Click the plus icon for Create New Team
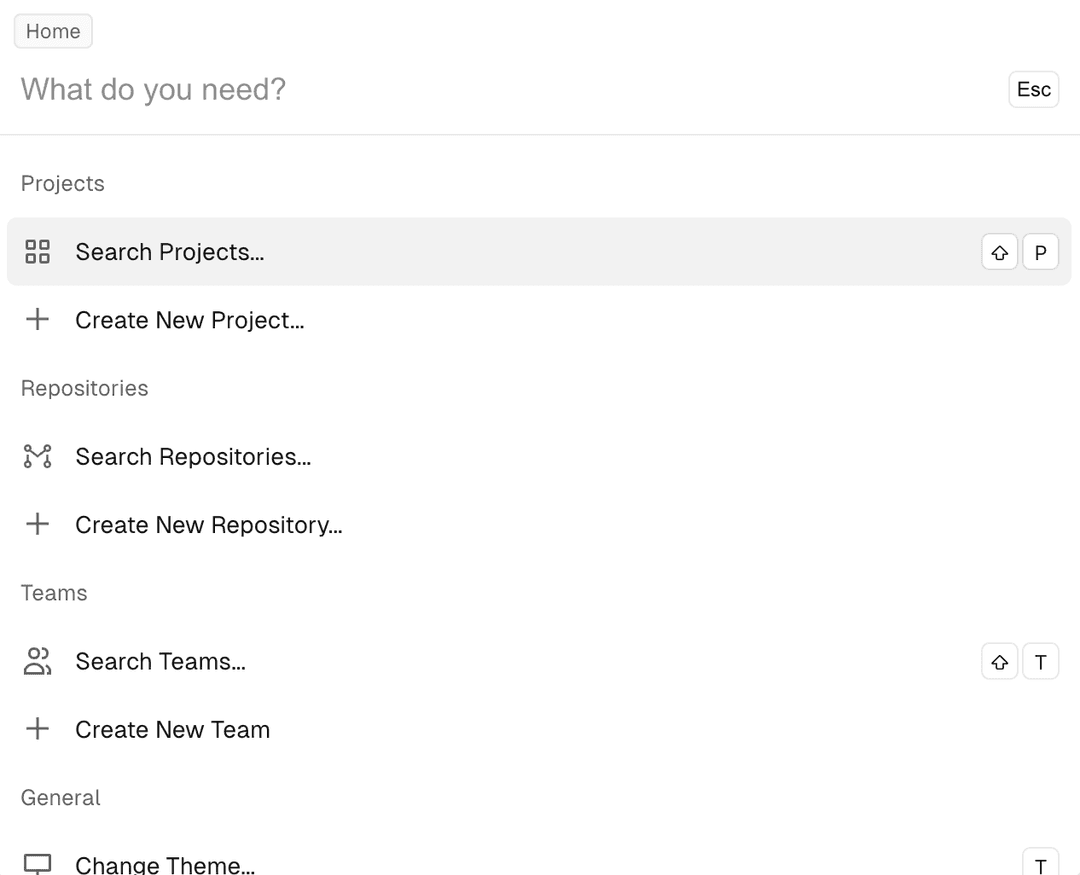 tap(37, 729)
